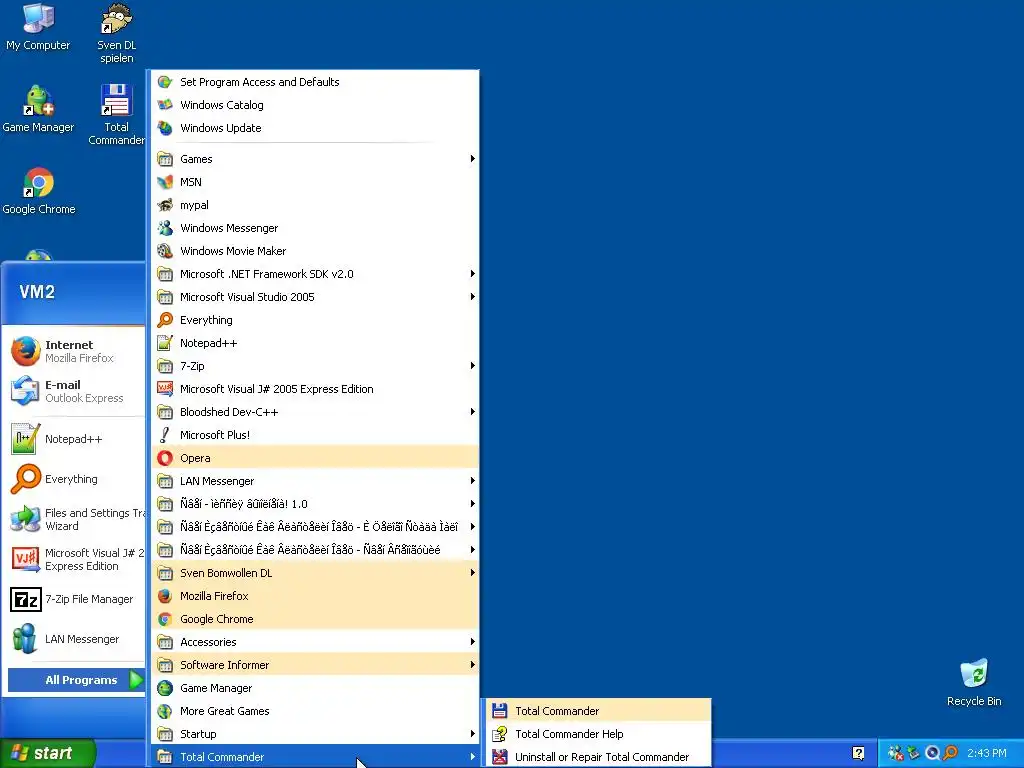Viewport: 1024px width, 768px height.
Task: Launch Sven DL spielen desktop shortcut
Action: pos(117,33)
